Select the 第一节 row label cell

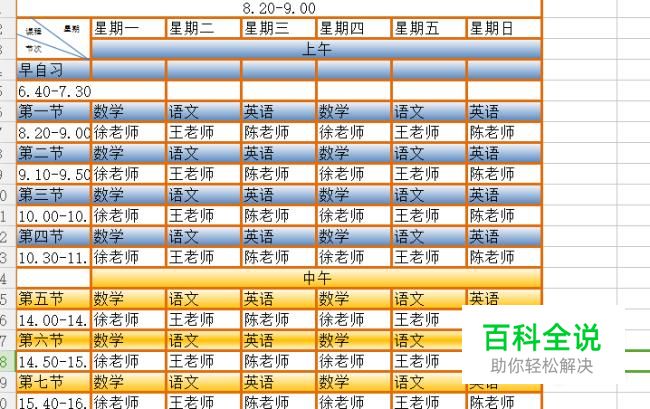[x=53, y=112]
